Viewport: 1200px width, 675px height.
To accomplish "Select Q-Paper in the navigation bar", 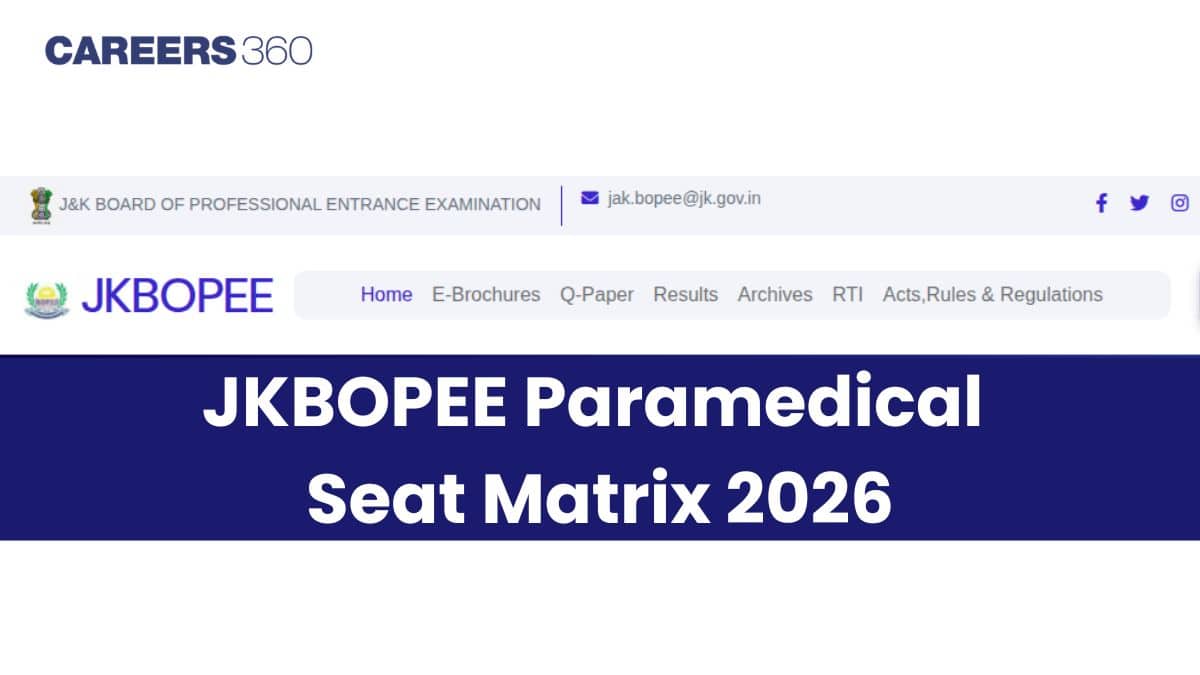I will point(597,295).
